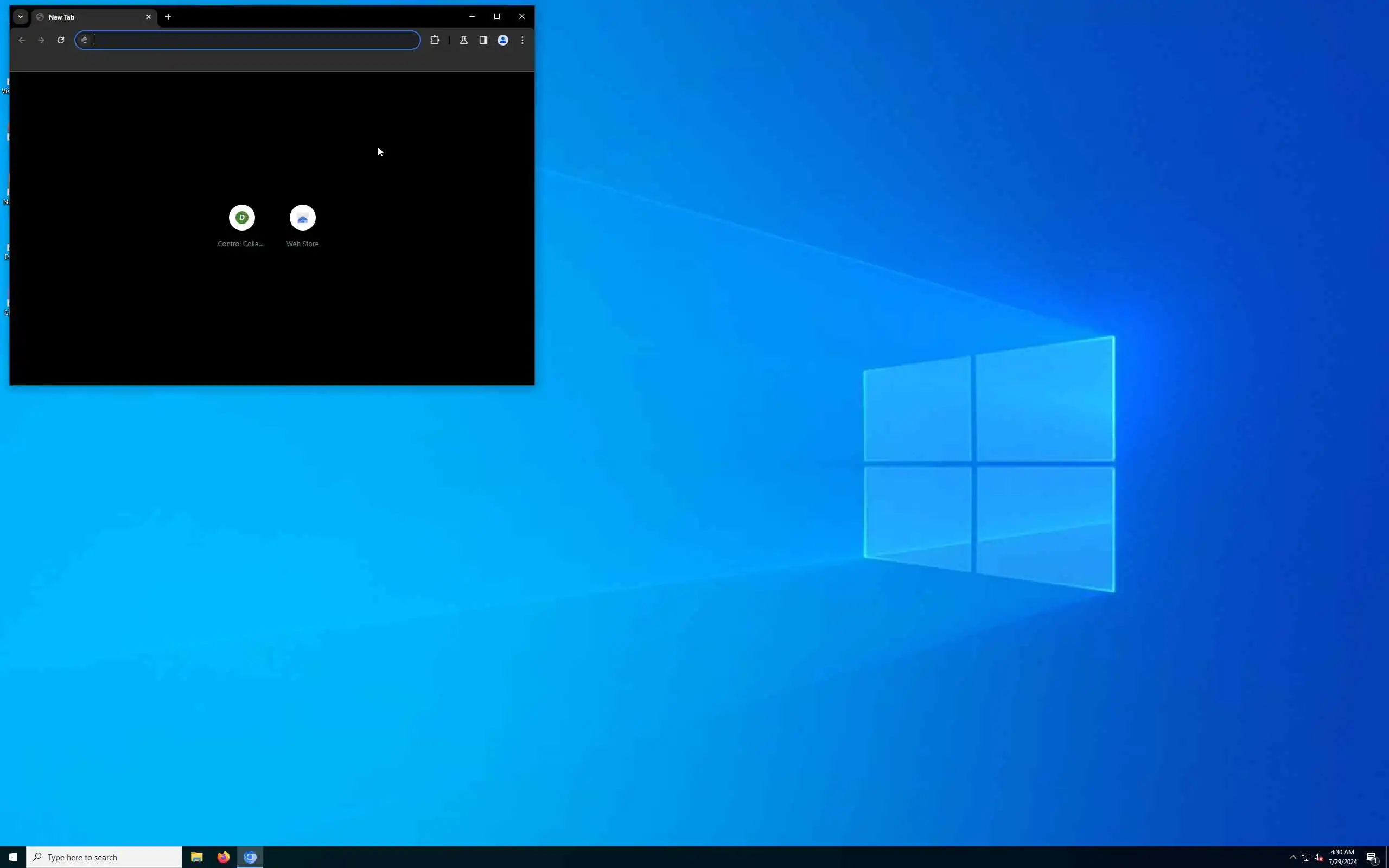Image resolution: width=1389 pixels, height=868 pixels.
Task: Expand the tab search dropdown
Action: click(x=21, y=17)
